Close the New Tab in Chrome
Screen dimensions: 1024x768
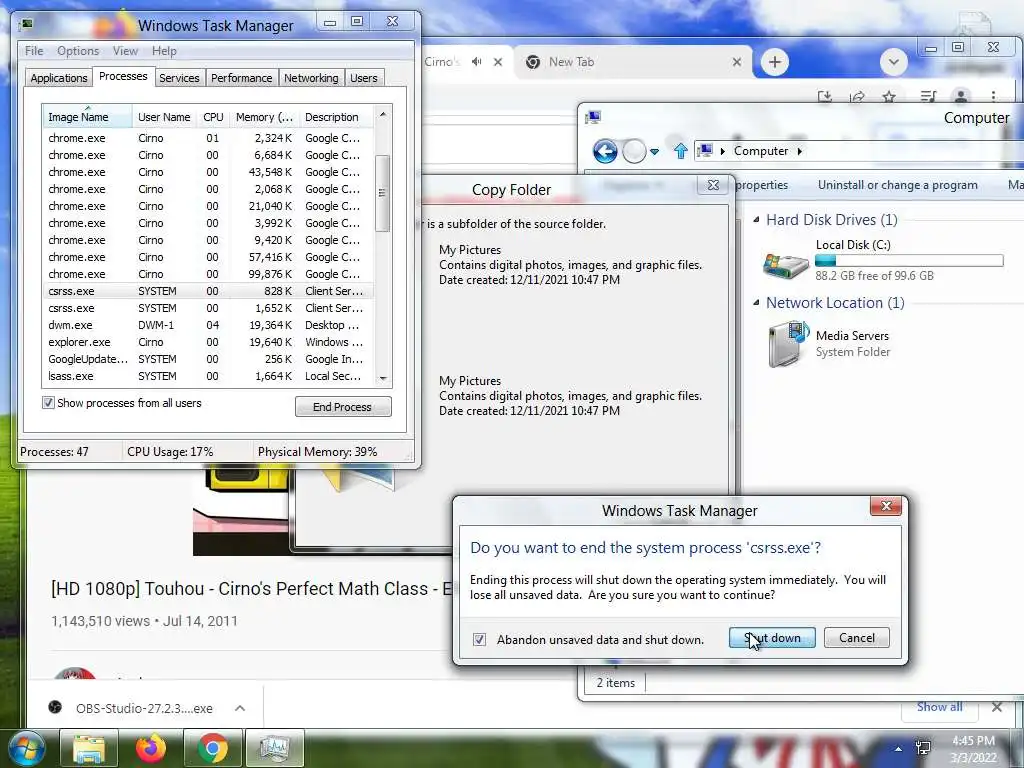coord(737,62)
